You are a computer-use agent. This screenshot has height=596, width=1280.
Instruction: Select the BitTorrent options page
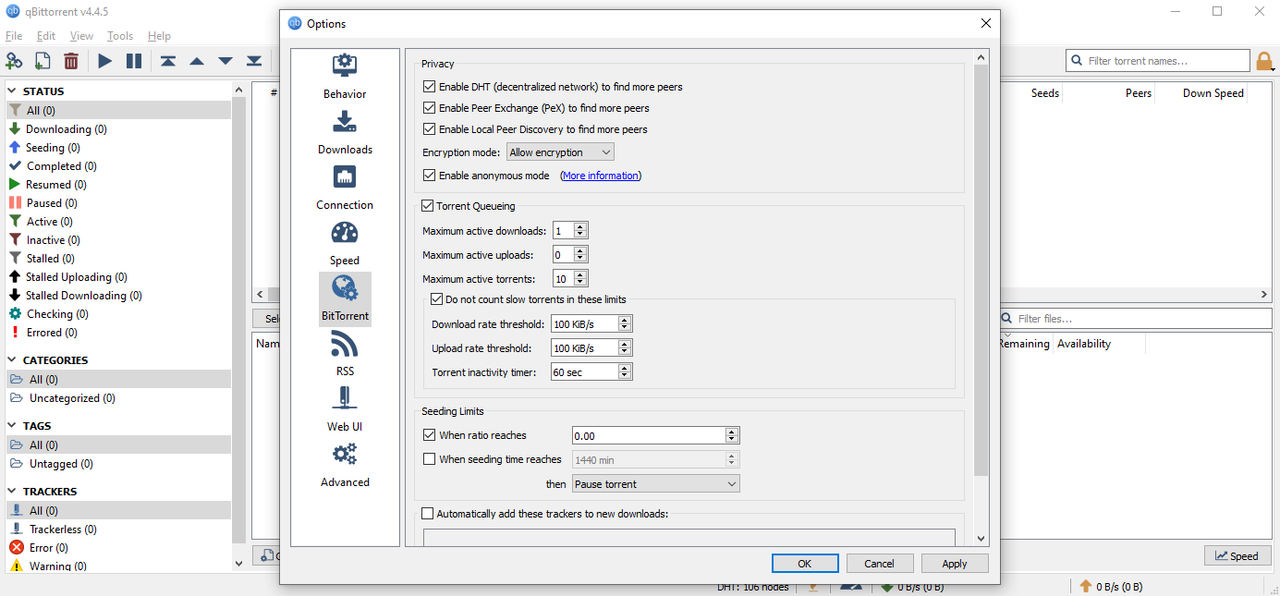pos(345,299)
